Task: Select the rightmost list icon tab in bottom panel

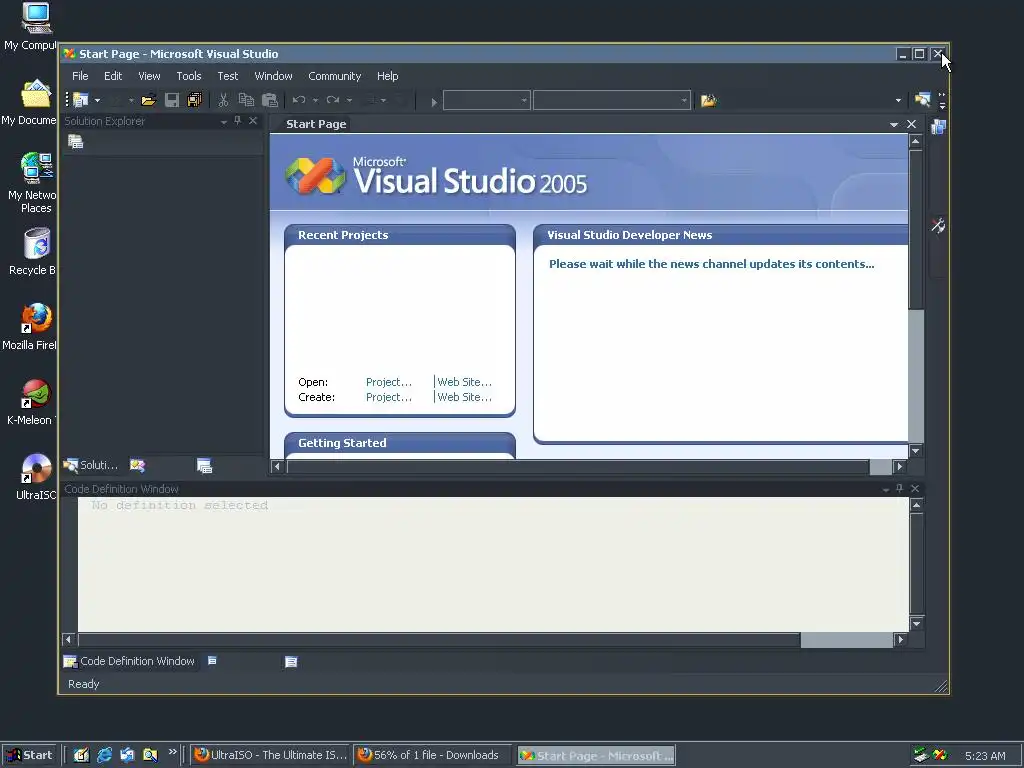Action: coord(291,662)
